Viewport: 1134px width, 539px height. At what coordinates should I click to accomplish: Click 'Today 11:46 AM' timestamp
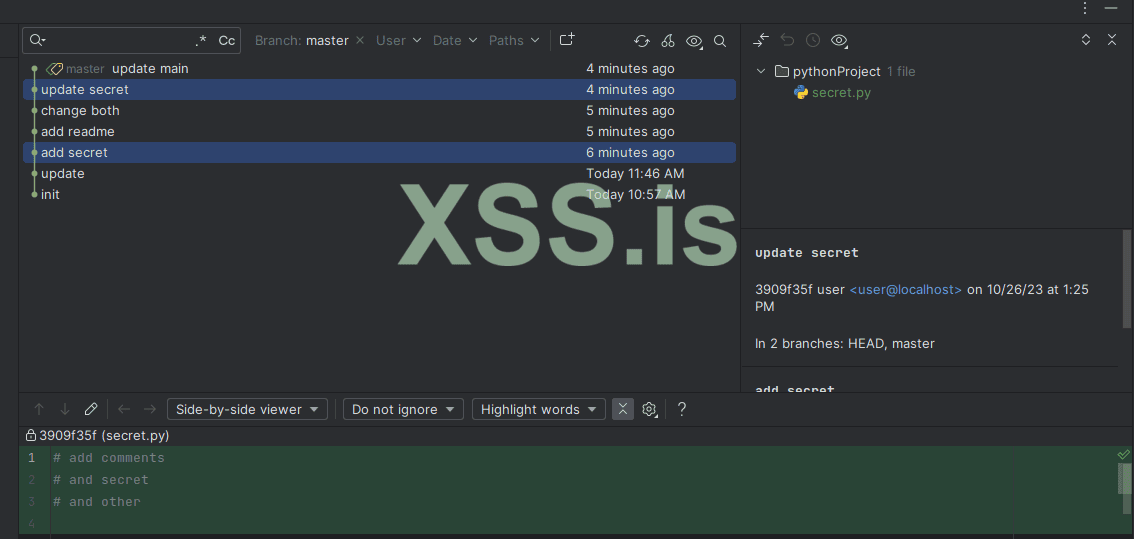[x=636, y=174]
